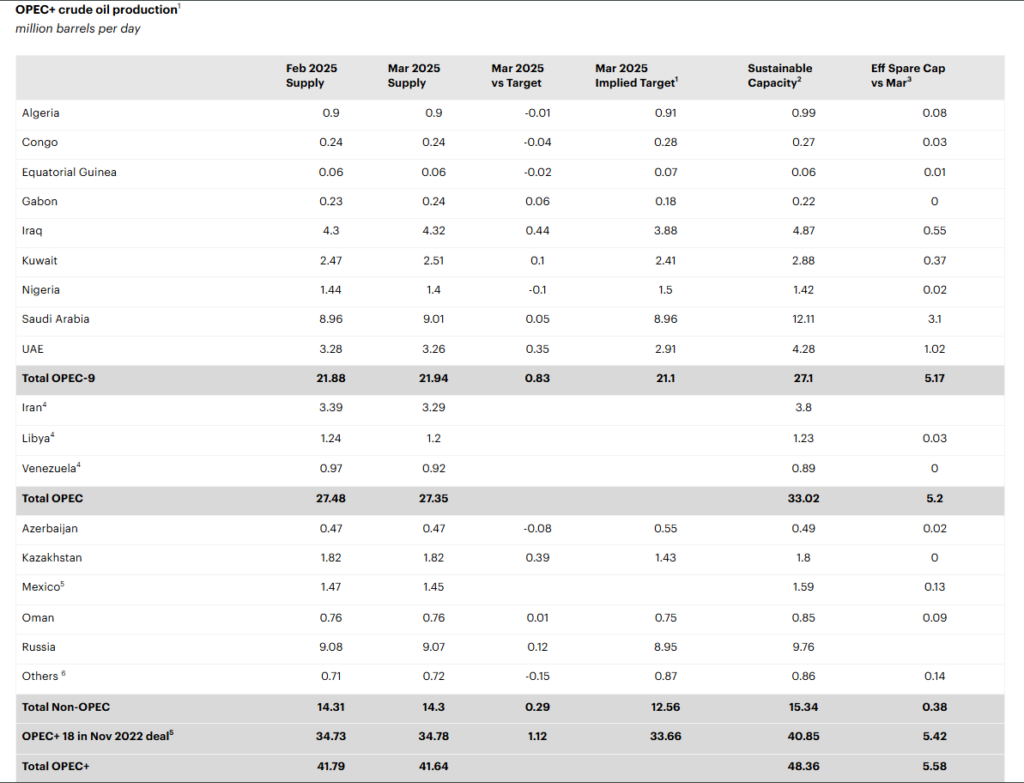Screen dimensions: 1024x783
Task: Select the Saudi Arabia row label
Action: [x=54, y=320]
